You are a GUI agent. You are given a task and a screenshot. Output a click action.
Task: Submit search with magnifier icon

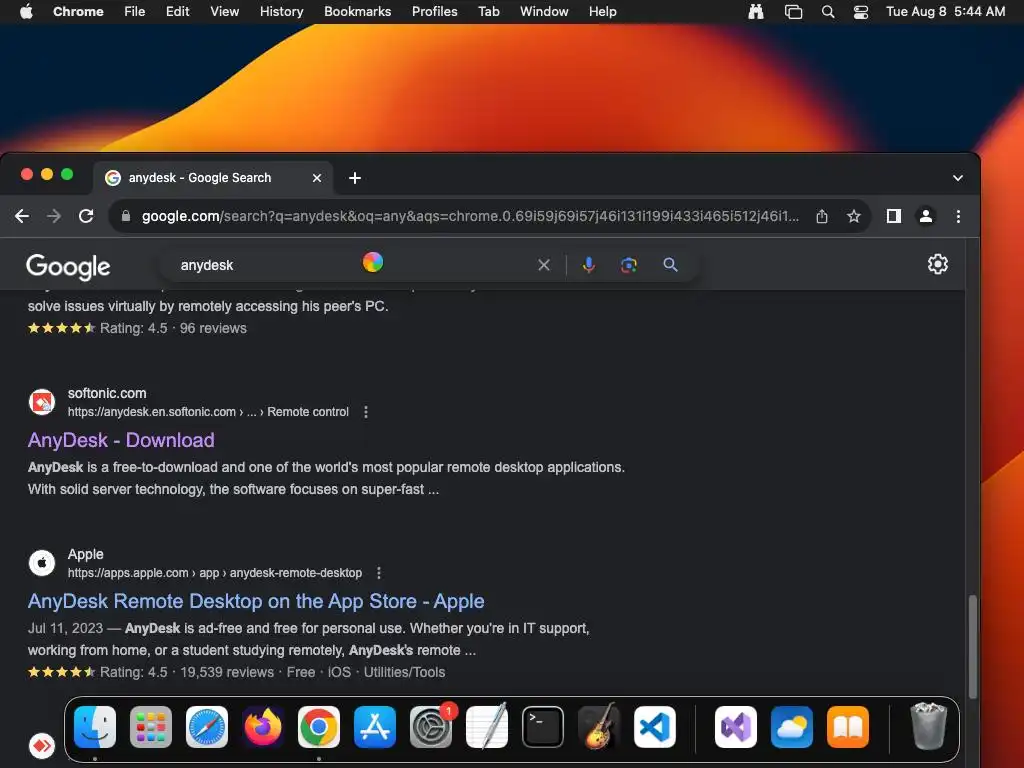tap(670, 265)
